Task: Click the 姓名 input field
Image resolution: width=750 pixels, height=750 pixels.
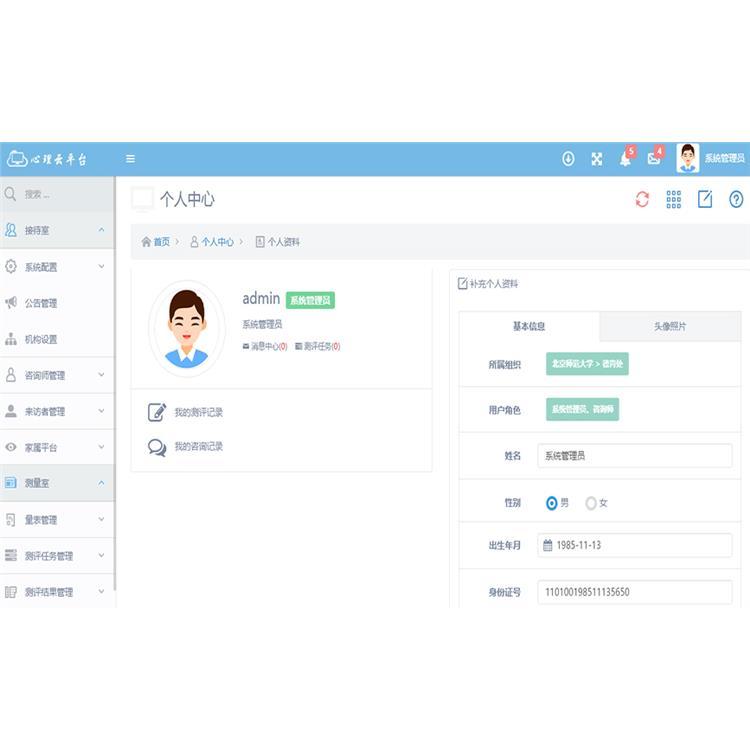Action: tap(634, 456)
